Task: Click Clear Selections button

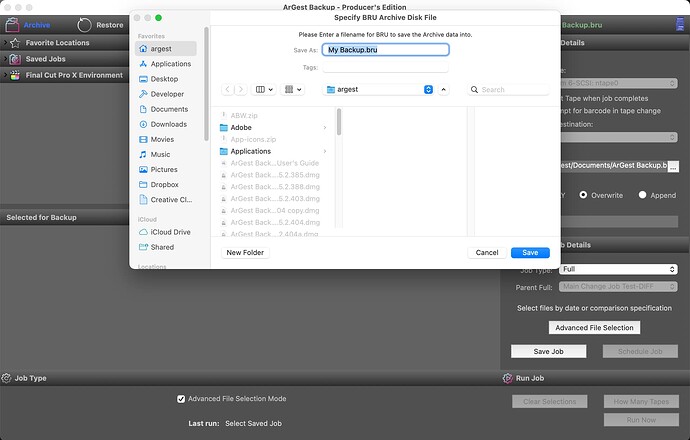Action: (550, 401)
